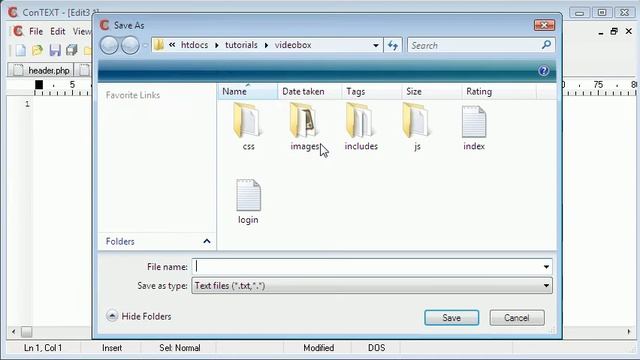Image resolution: width=640 pixels, height=360 pixels.
Task: Click the refresh button beside the address bar
Action: pos(393,45)
